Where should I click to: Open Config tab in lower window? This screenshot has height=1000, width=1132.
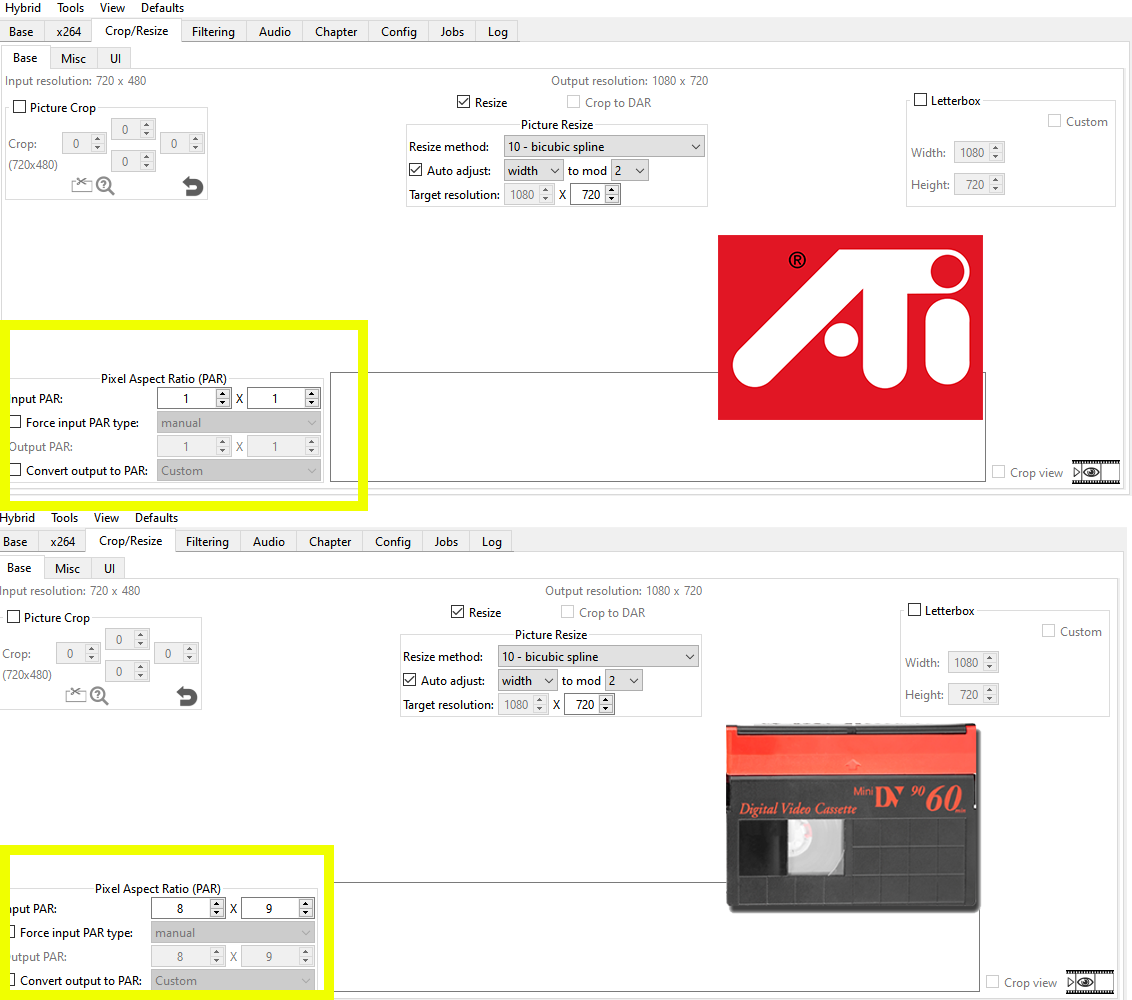393,542
